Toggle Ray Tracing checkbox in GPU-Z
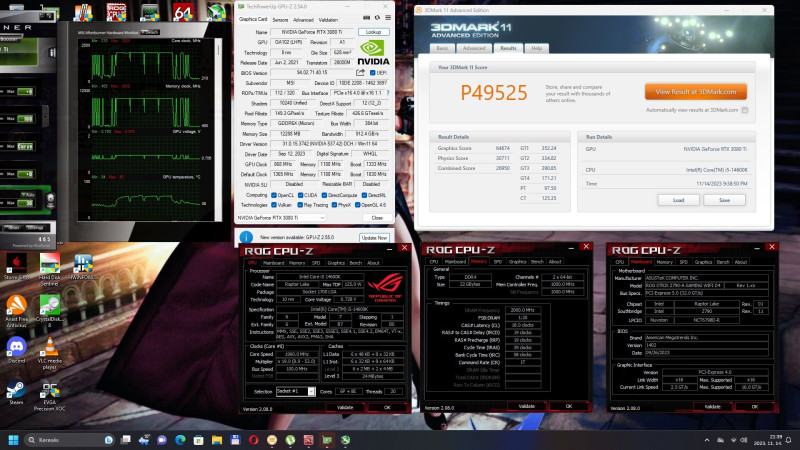This screenshot has width=800, height=450. click(x=300, y=205)
